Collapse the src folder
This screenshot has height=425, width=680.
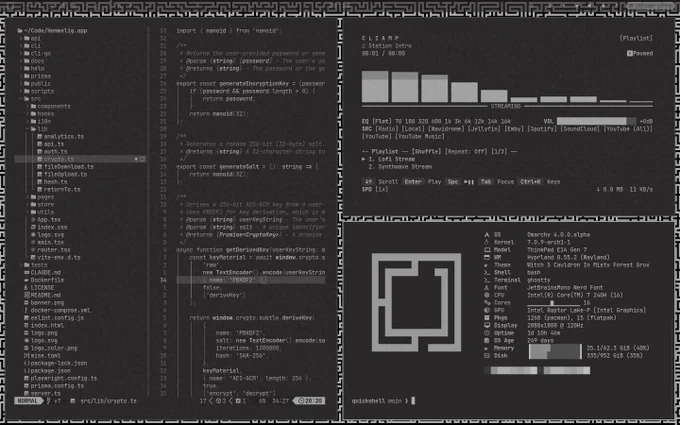pyautogui.click(x=21, y=99)
